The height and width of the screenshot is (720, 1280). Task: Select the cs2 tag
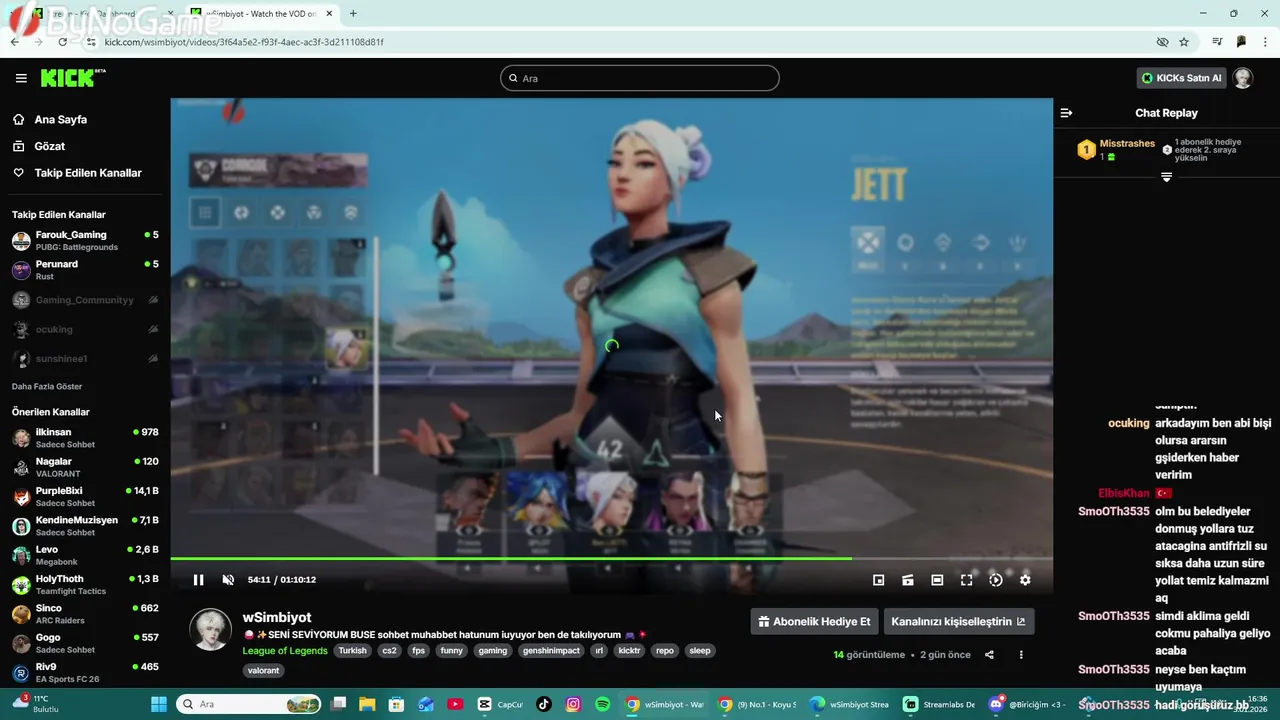[x=389, y=651]
